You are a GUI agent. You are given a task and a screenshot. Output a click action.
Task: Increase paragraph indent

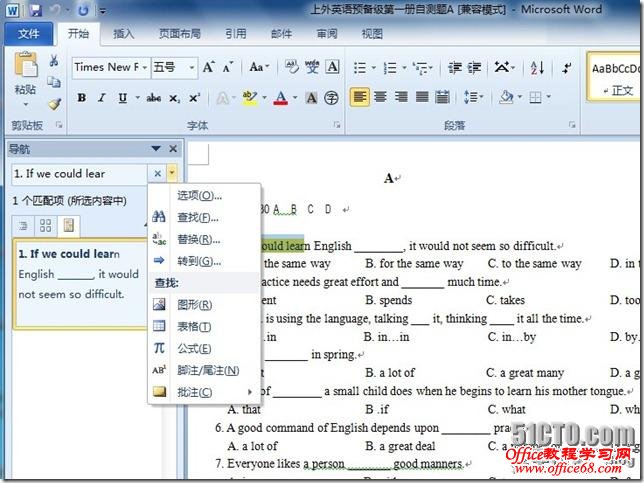point(474,68)
